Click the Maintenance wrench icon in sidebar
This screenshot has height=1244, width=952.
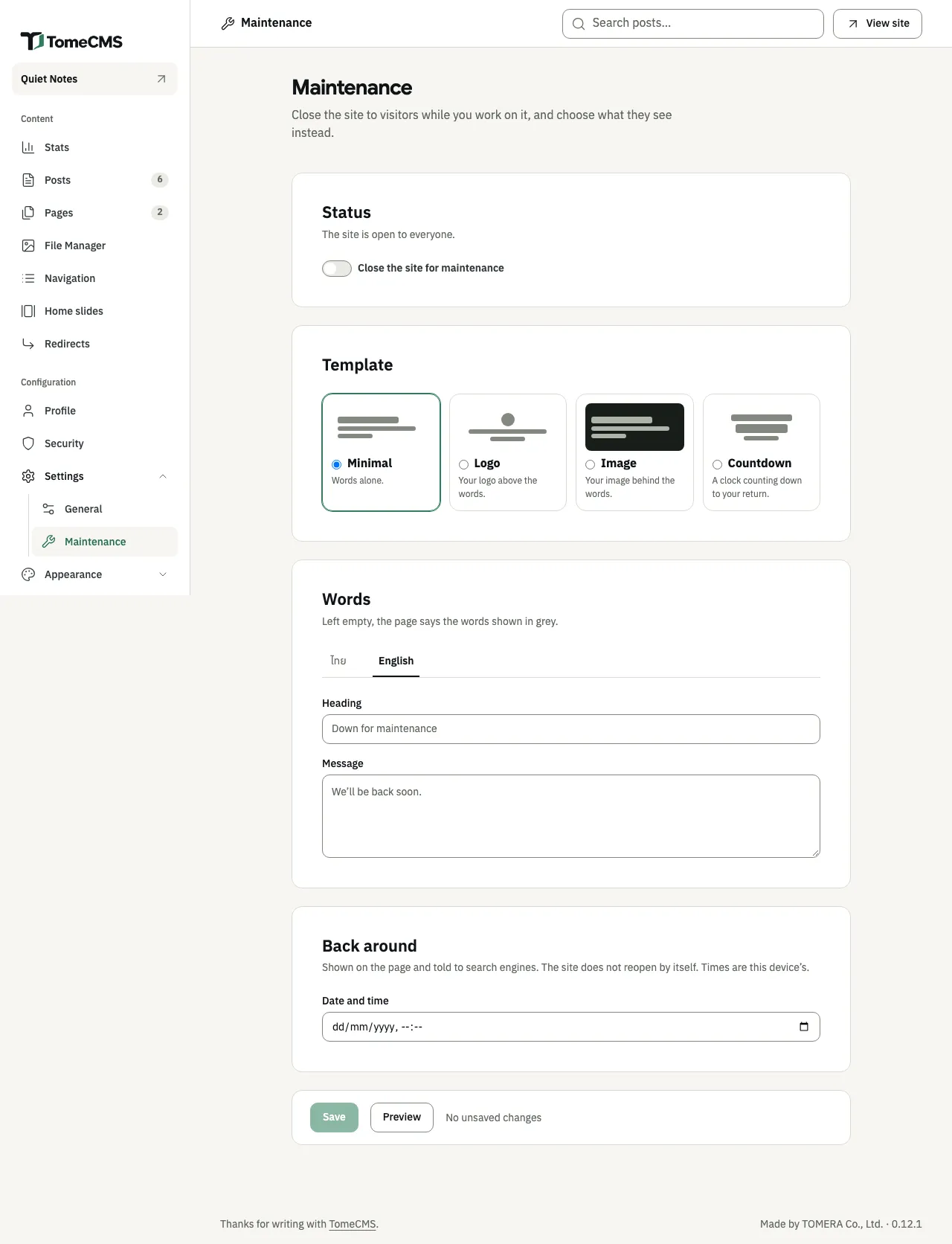(x=48, y=542)
